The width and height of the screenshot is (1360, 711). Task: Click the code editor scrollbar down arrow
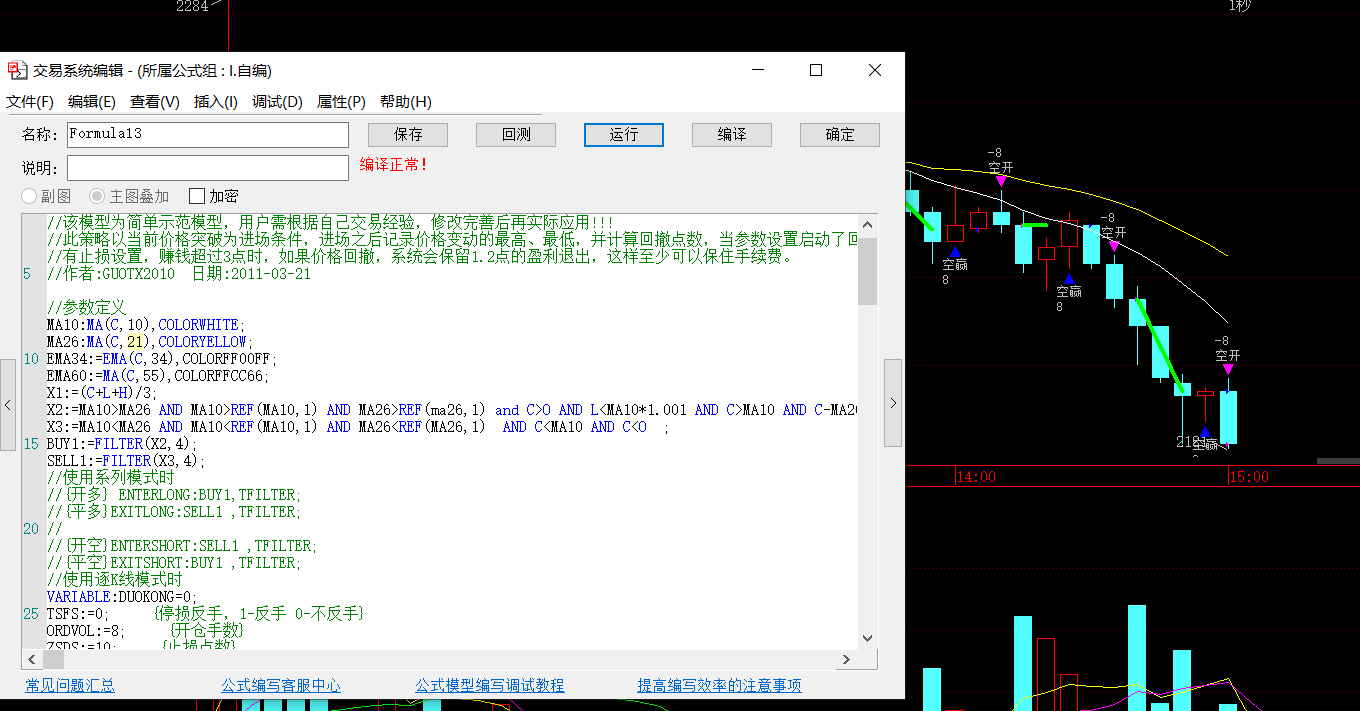pyautogui.click(x=867, y=637)
